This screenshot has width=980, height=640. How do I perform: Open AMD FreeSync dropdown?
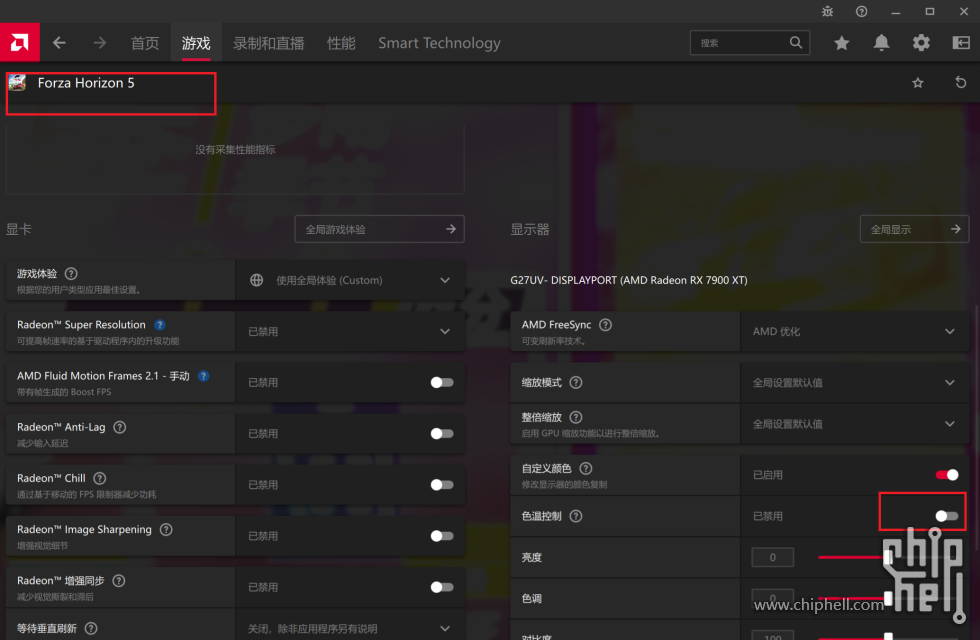(x=854, y=331)
